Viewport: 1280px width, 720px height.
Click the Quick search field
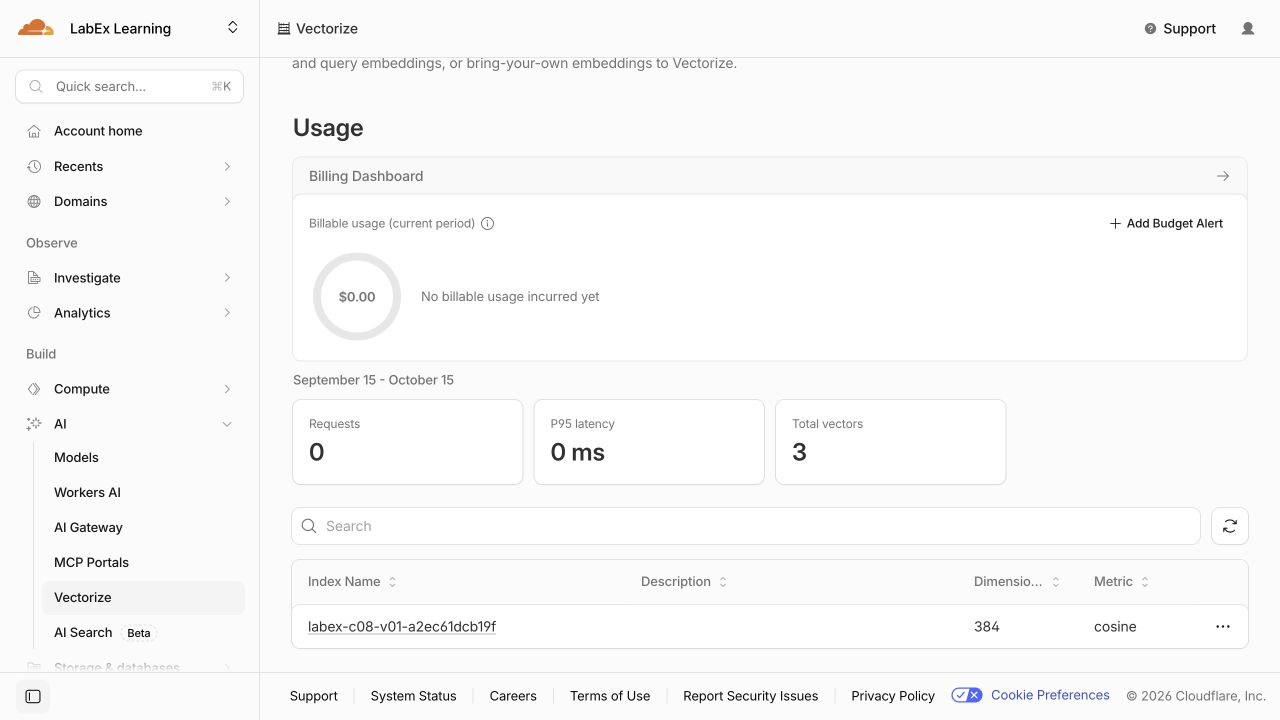[130, 87]
